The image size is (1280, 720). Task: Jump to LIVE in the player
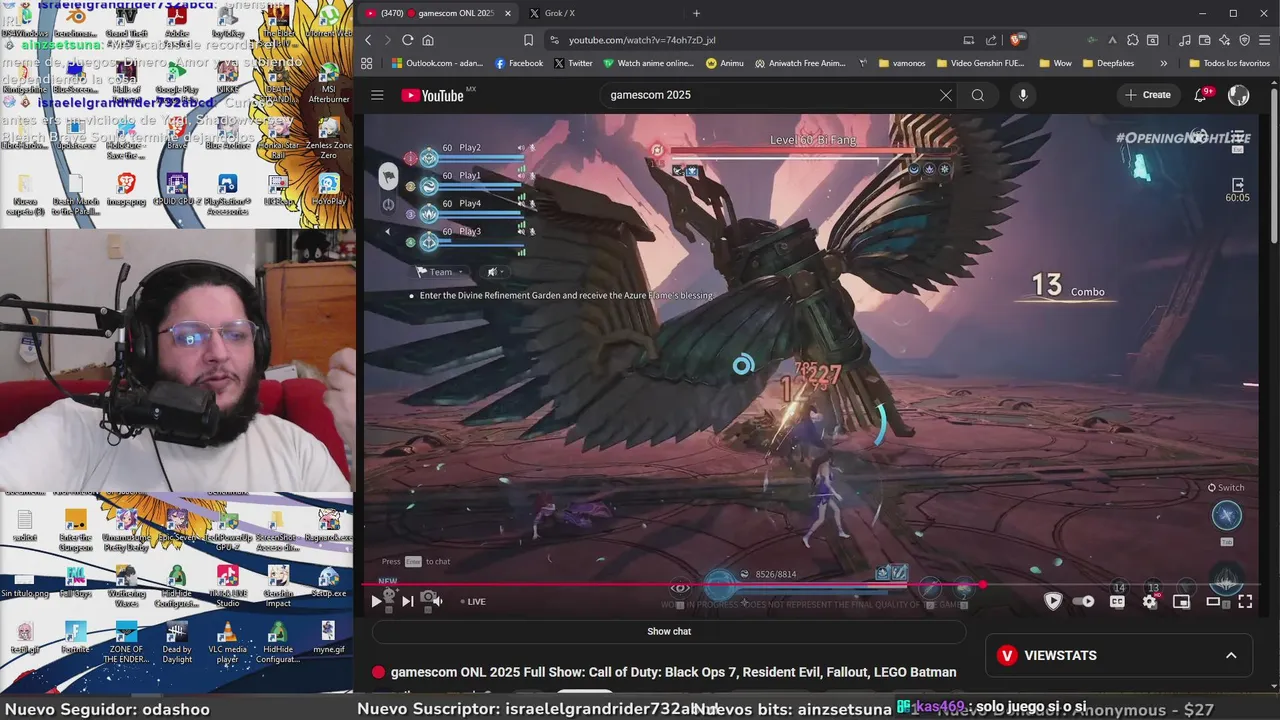472,601
